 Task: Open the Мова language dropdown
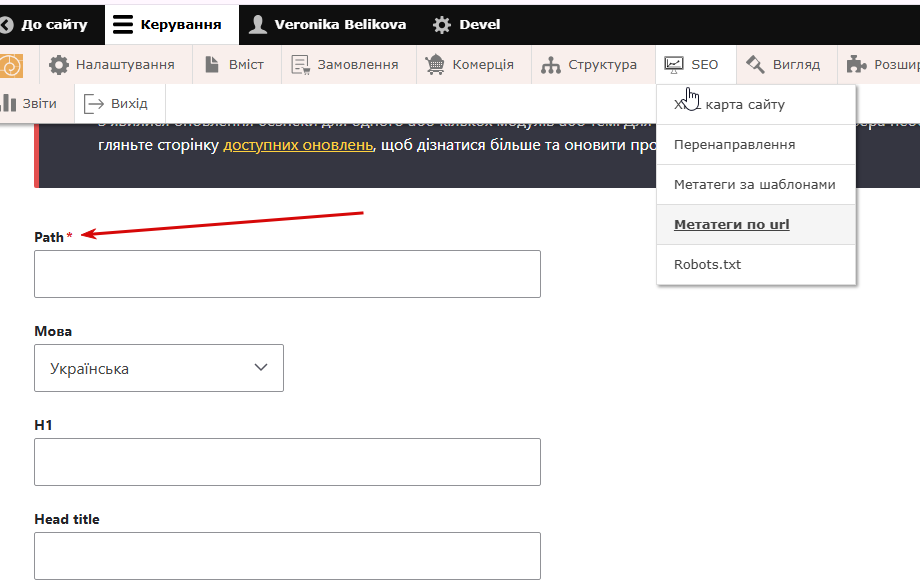coord(159,368)
